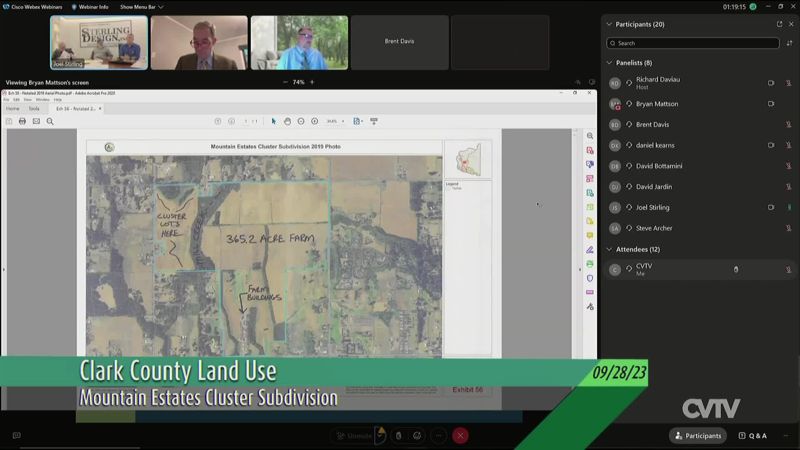Pop out the Participants panel

[x=779, y=24]
